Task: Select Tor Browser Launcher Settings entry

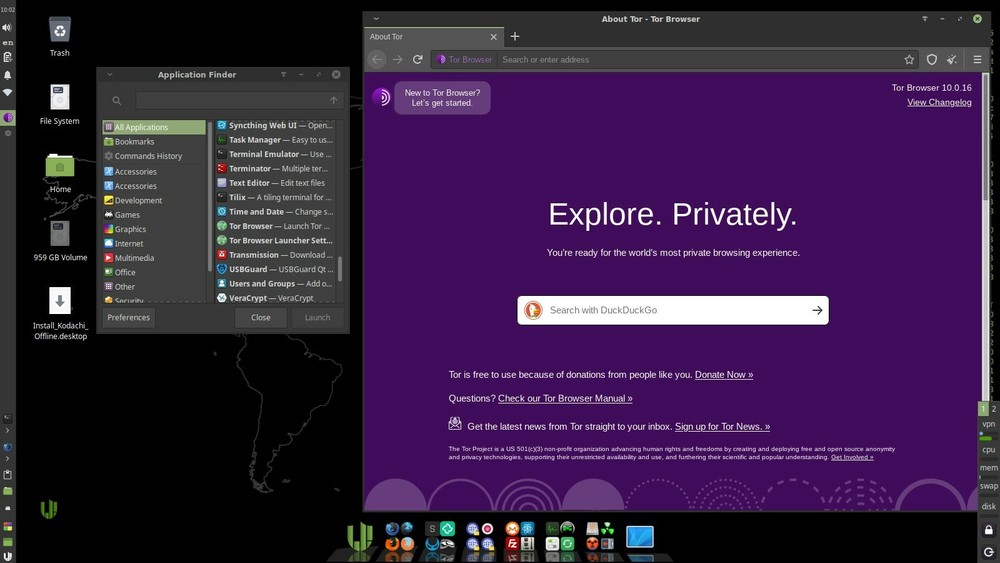Action: point(275,240)
